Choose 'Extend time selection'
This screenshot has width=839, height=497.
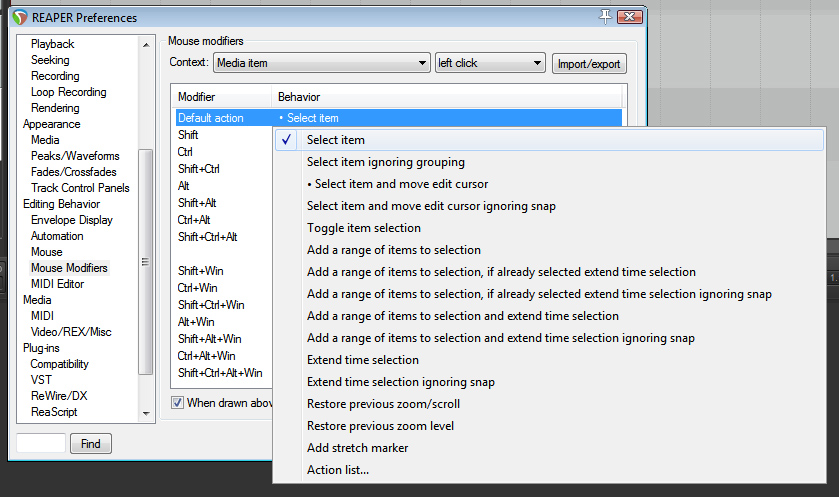(550, 360)
